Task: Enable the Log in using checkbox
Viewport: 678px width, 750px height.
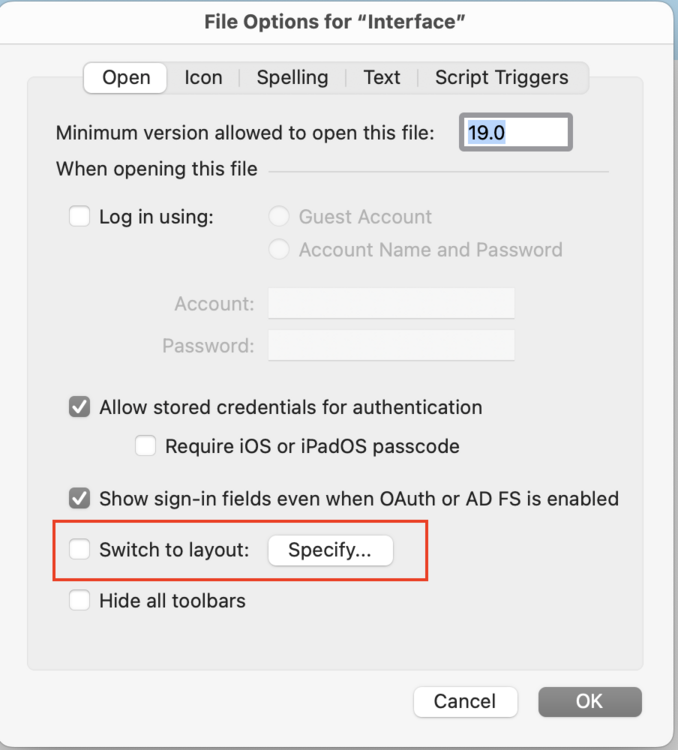Action: pos(80,216)
